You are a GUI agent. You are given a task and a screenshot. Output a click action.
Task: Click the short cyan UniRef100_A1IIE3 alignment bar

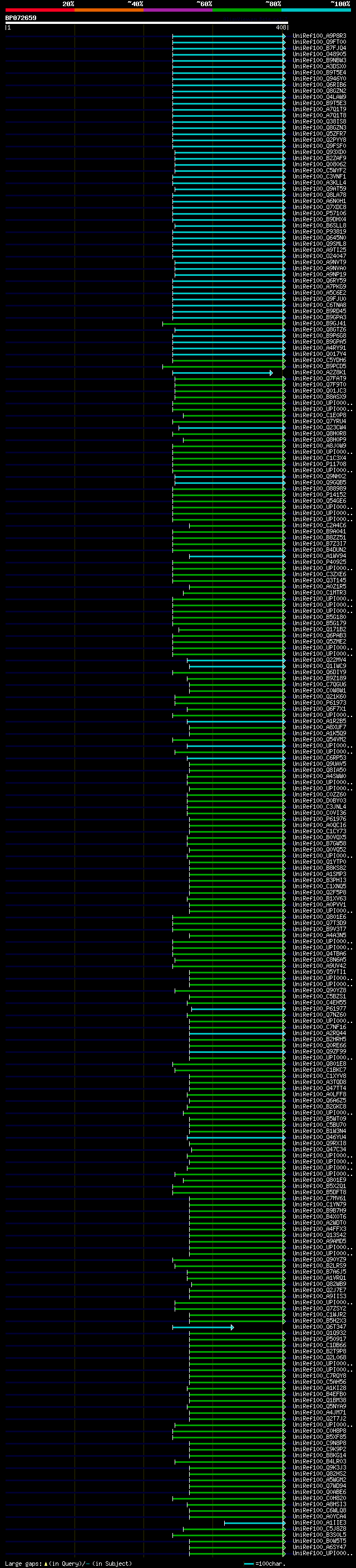click(254, 1522)
